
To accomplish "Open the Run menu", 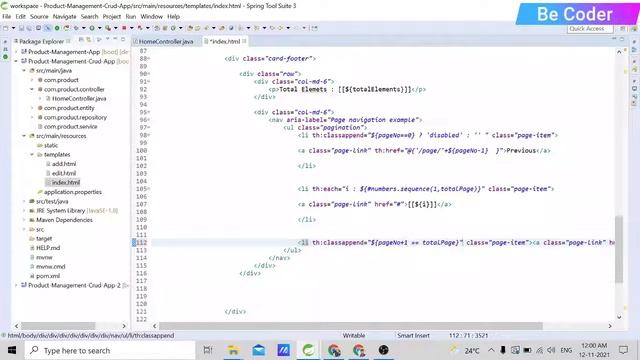I will tap(131, 17).
